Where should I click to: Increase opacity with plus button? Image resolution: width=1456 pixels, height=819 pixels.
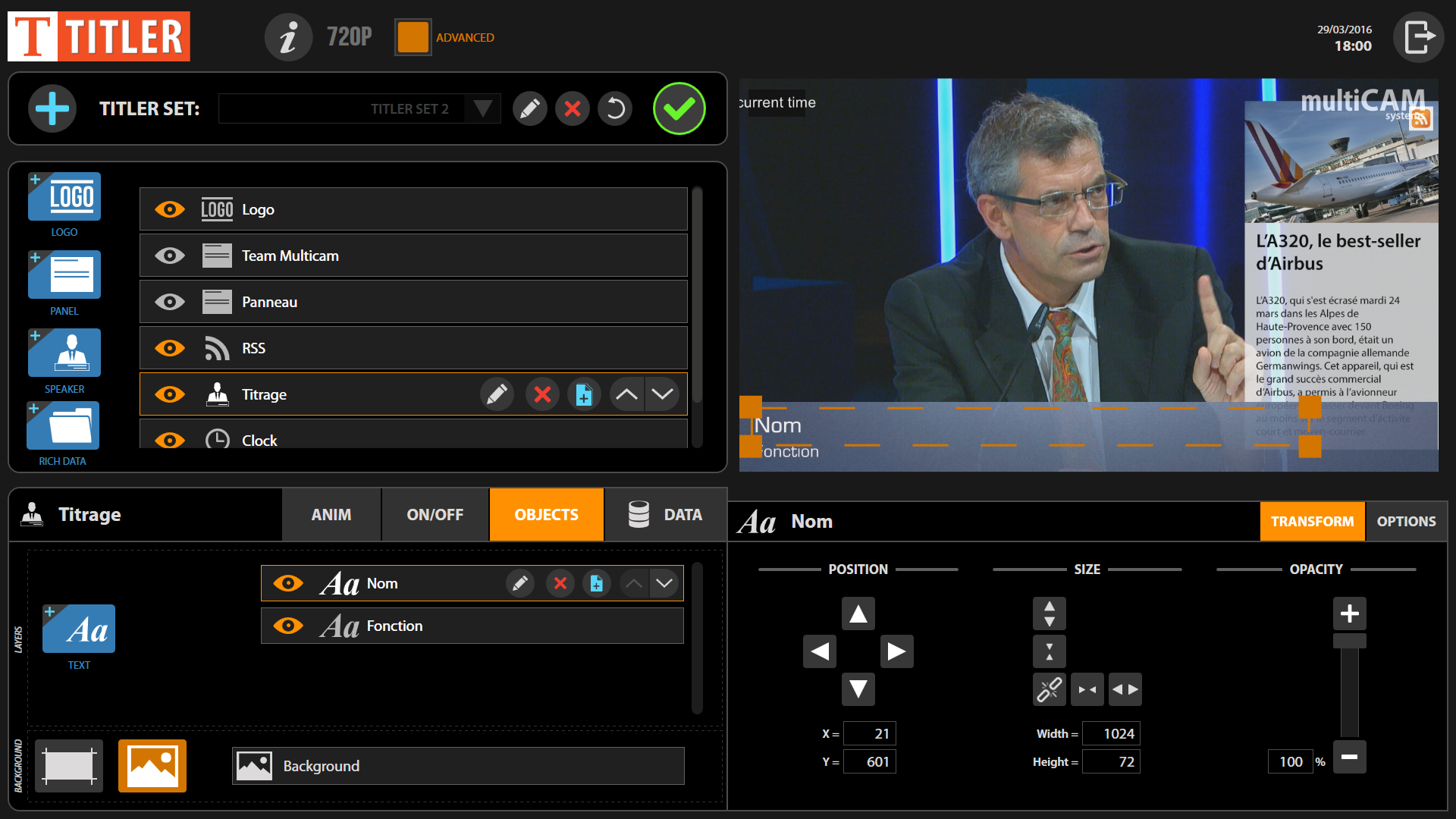pos(1349,613)
